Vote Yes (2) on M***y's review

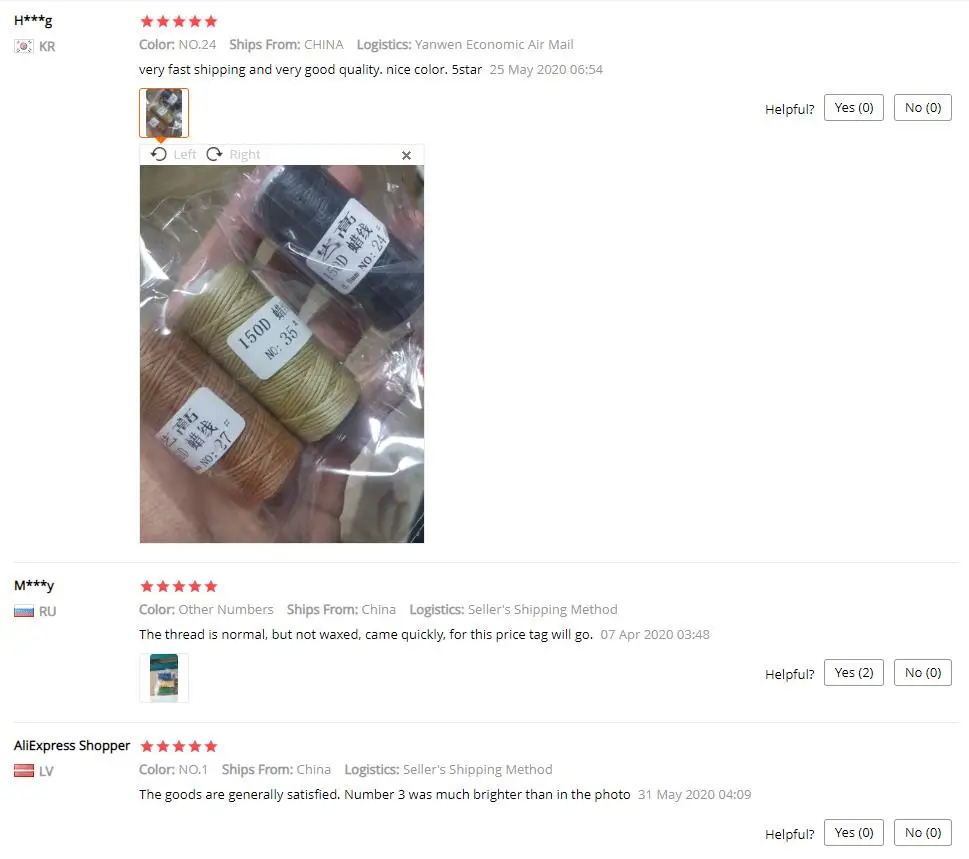tap(853, 672)
